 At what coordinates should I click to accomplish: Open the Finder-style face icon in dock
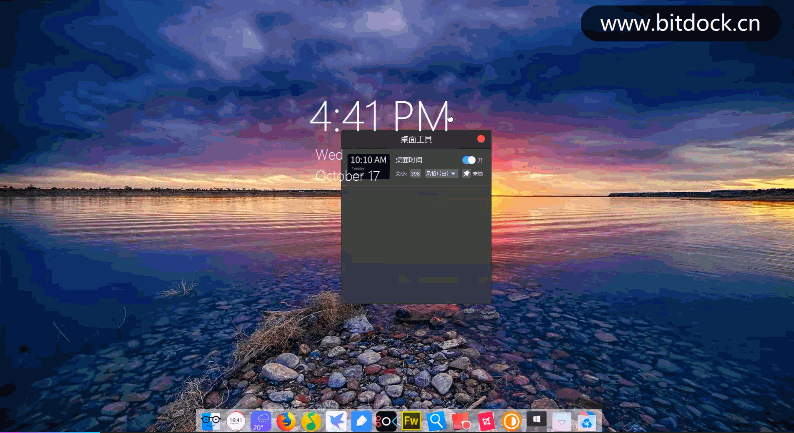(x=211, y=421)
